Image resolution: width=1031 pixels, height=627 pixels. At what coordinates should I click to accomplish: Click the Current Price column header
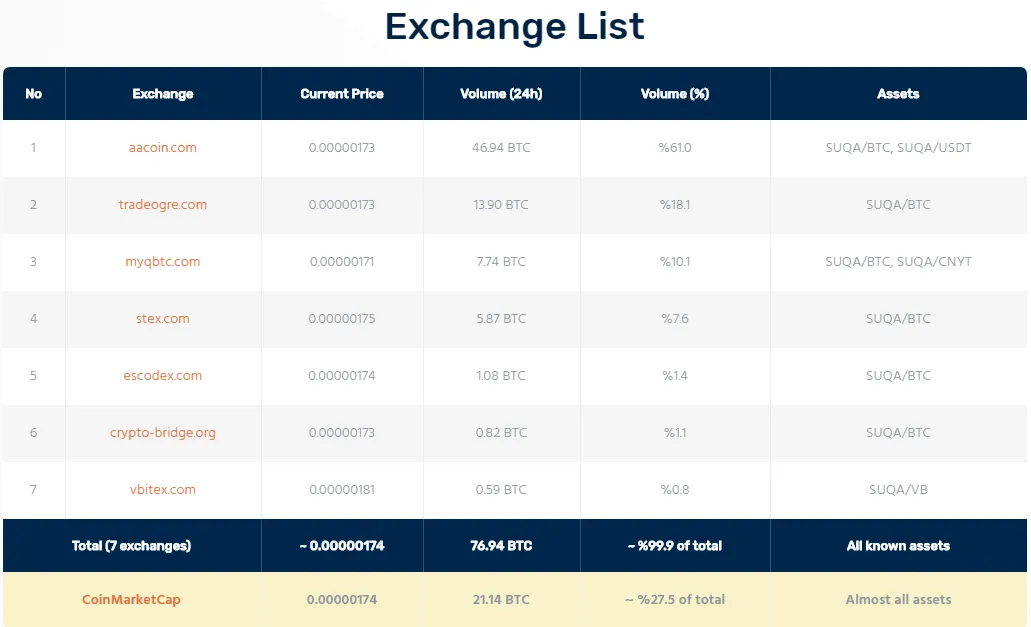pos(342,93)
